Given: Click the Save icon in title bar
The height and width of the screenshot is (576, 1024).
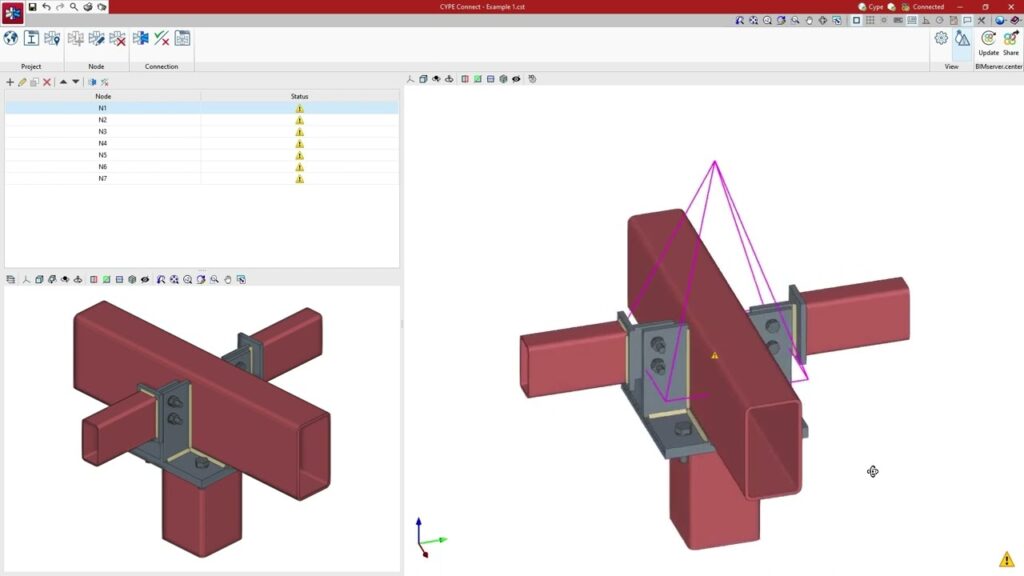Looking at the screenshot, I should (32, 7).
